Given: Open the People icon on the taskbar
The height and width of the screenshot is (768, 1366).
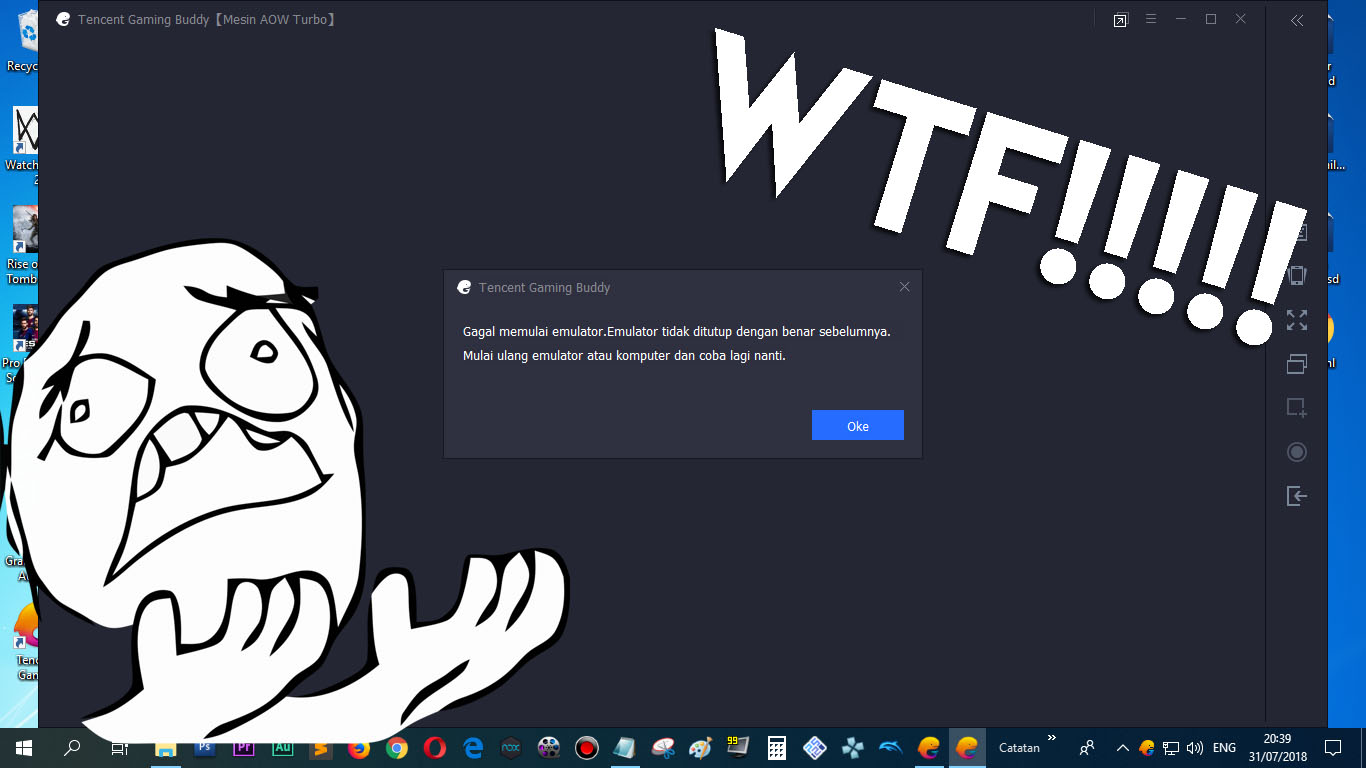Looking at the screenshot, I should coord(1087,747).
